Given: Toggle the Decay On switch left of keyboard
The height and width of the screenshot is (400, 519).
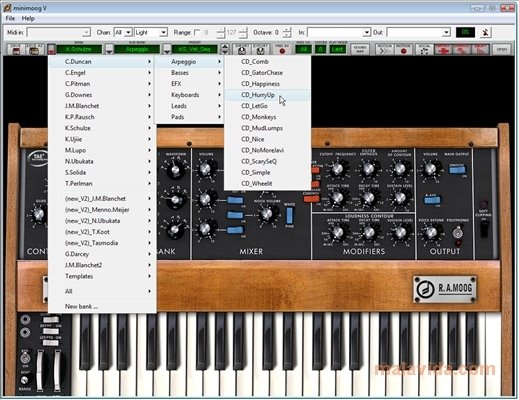Looking at the screenshot, I should coord(51,331).
